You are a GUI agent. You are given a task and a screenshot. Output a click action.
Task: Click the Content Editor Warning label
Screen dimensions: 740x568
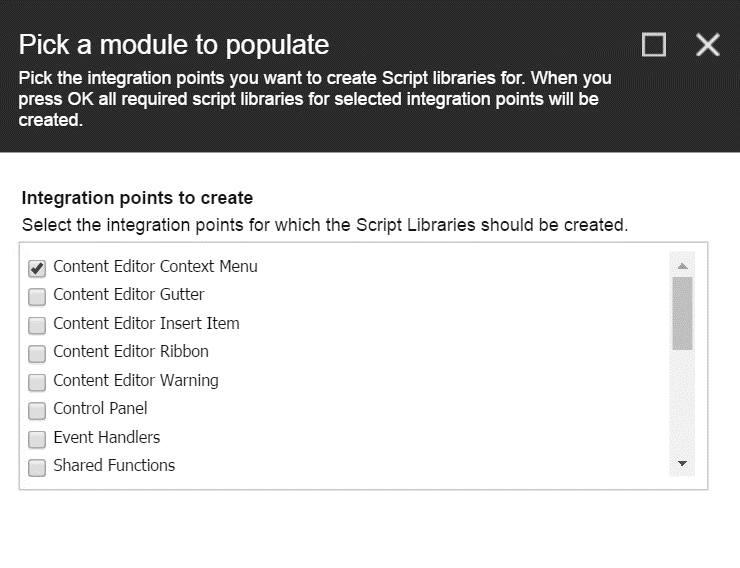coord(136,380)
